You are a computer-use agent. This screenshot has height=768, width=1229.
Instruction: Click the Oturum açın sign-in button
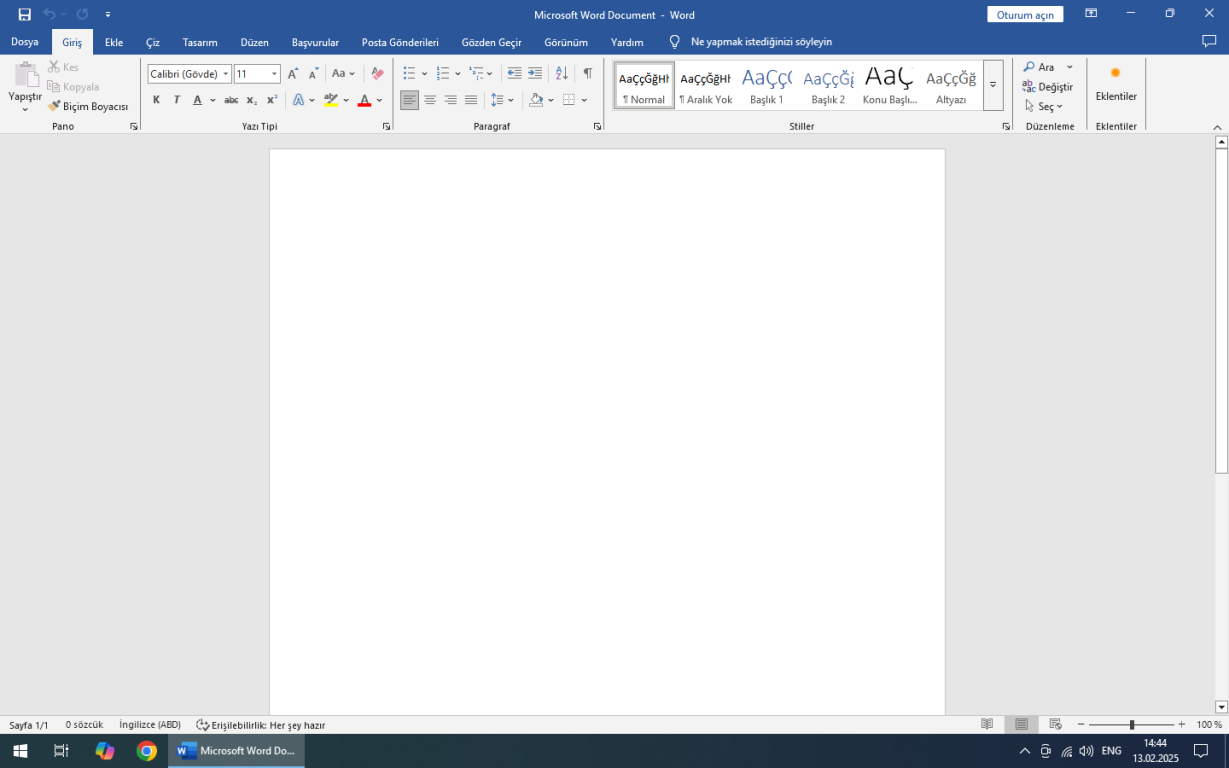click(1025, 15)
